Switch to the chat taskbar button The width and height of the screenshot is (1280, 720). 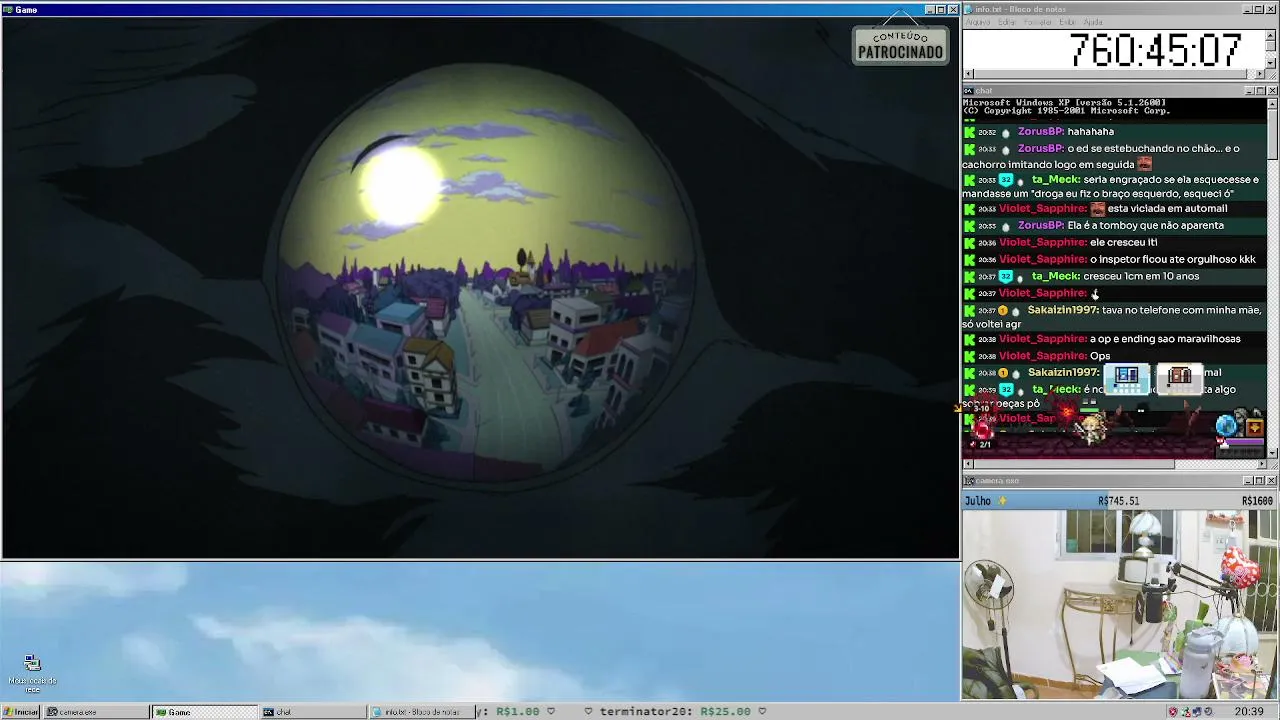click(x=313, y=712)
